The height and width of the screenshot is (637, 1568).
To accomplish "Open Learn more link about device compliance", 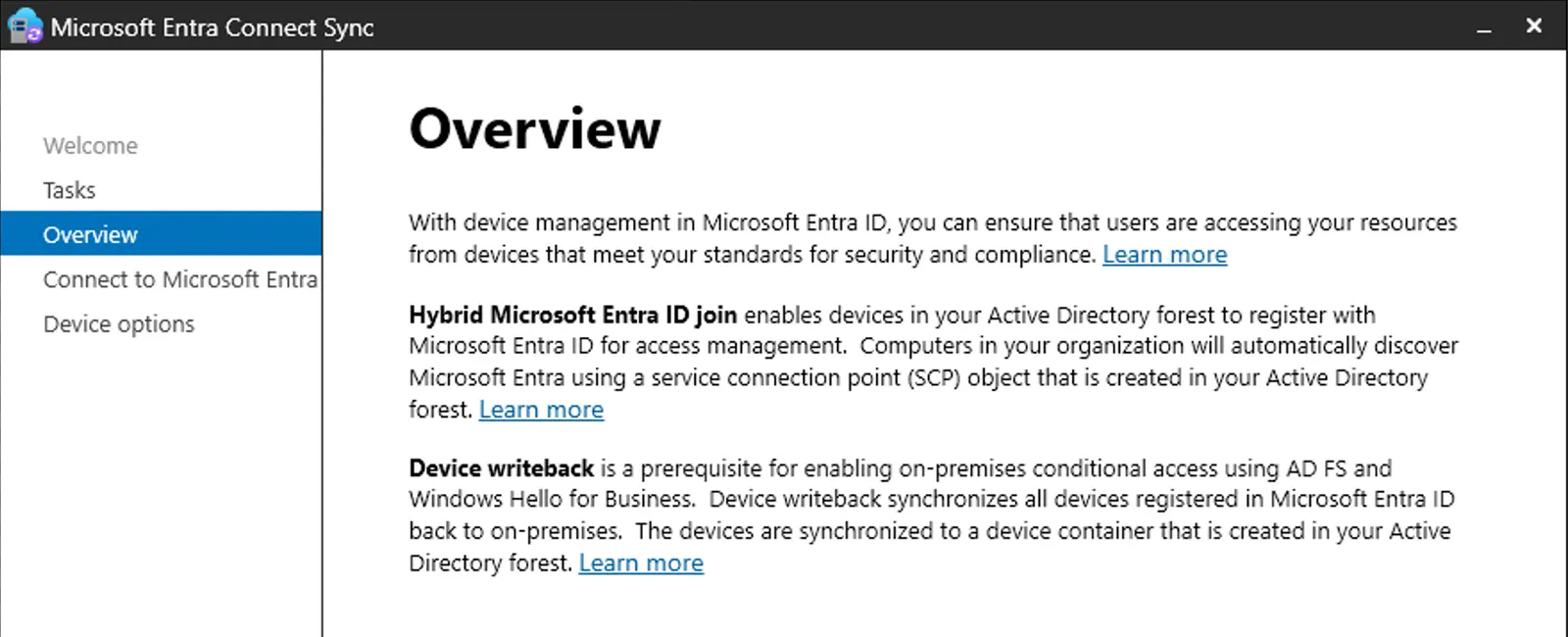I will coord(1164,255).
